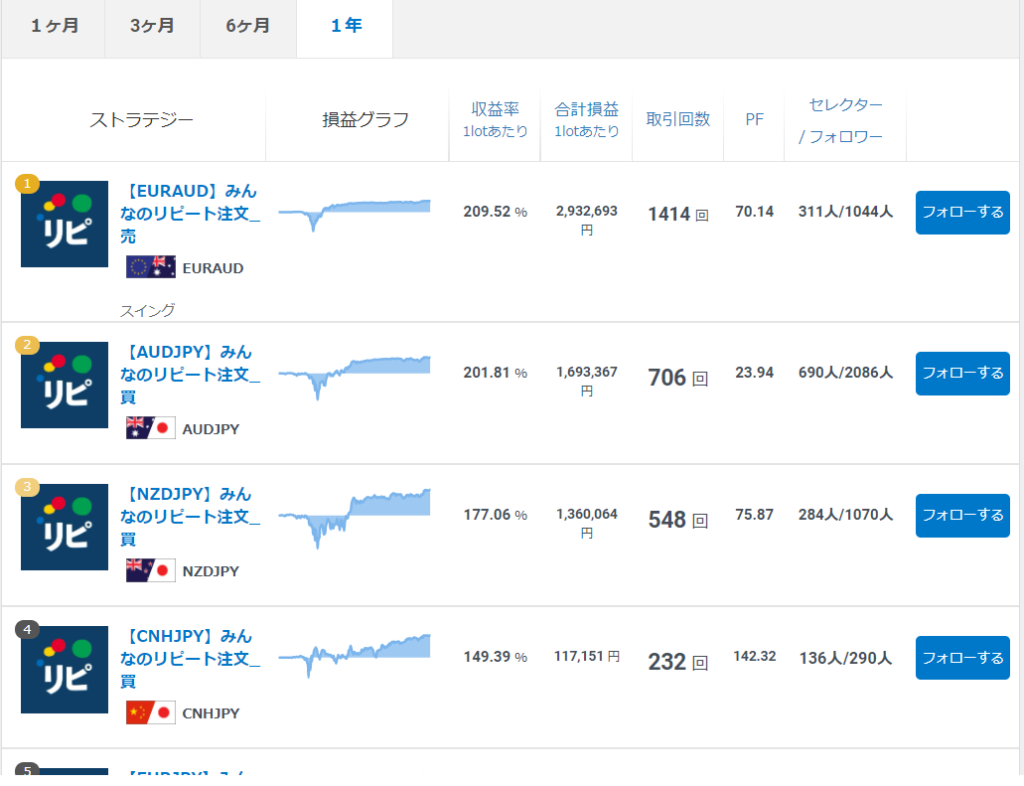Sort by 収益率 column header
The height and width of the screenshot is (786, 1024).
tap(495, 119)
